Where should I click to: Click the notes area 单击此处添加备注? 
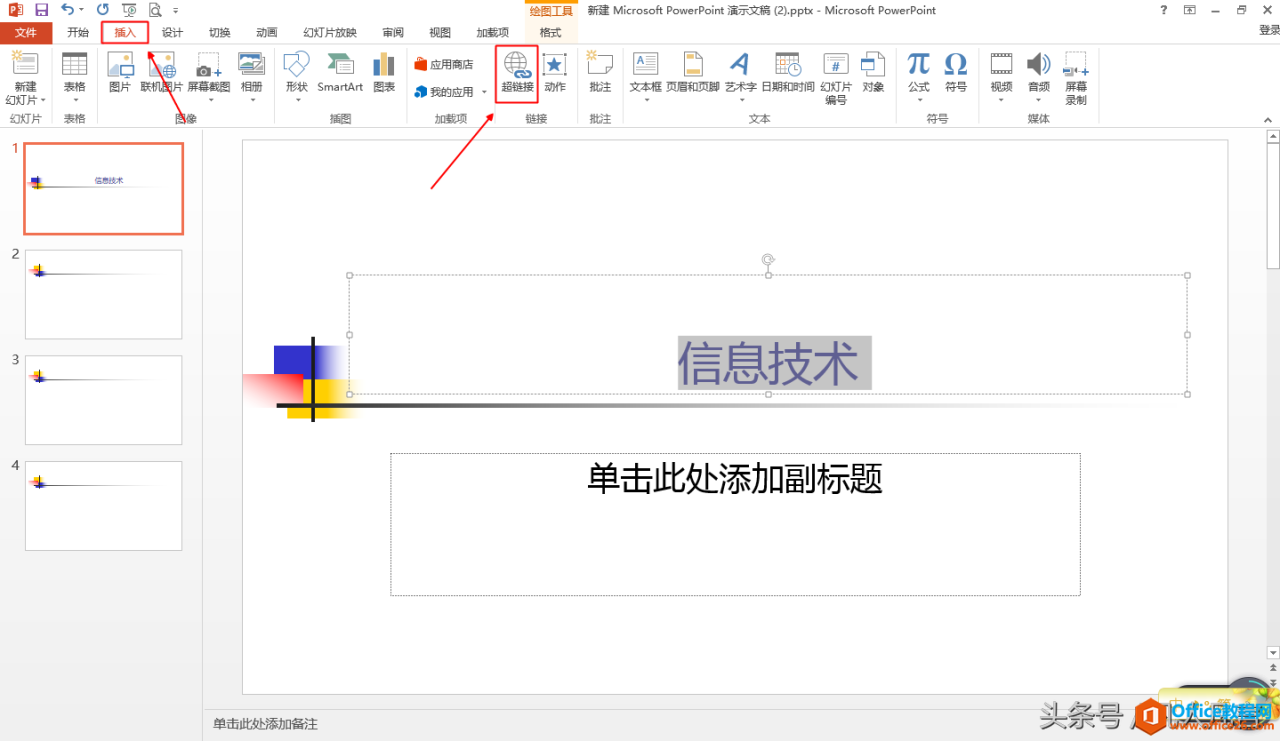(x=265, y=723)
